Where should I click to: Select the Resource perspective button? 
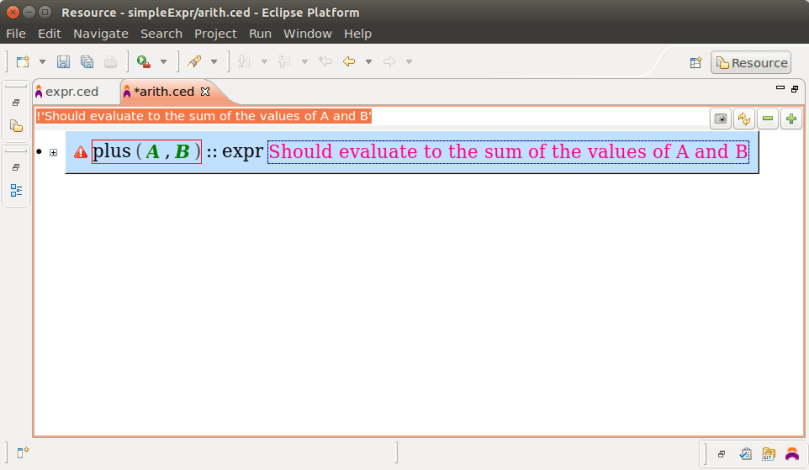(x=750, y=63)
